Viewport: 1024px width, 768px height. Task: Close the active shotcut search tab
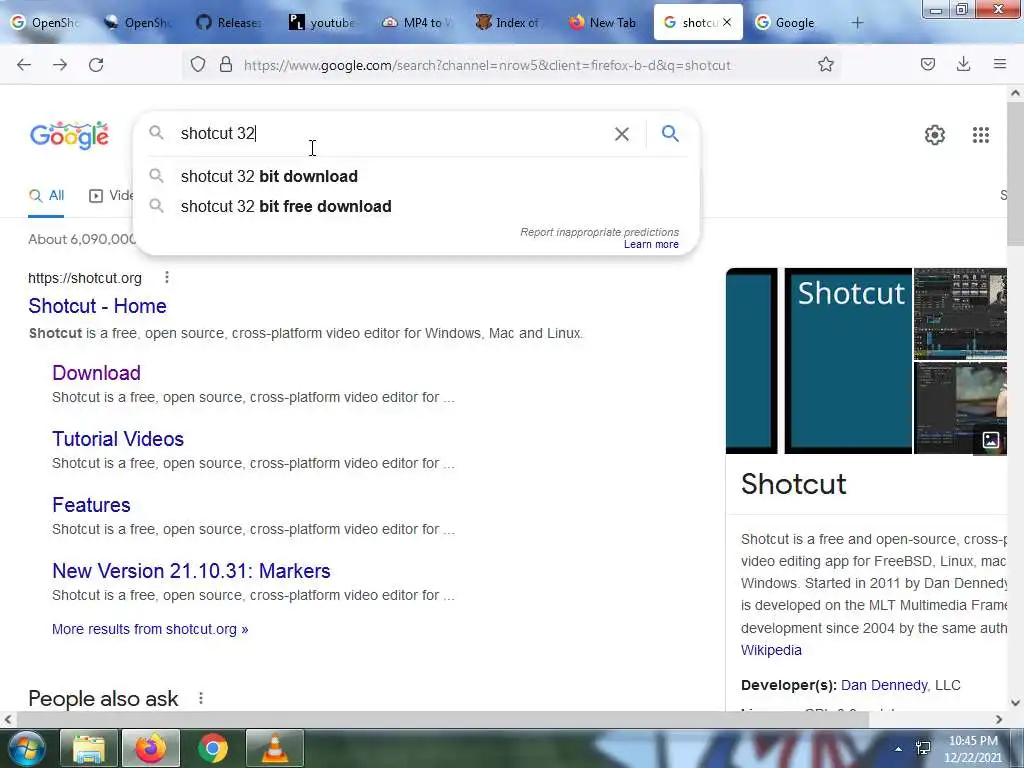(727, 22)
